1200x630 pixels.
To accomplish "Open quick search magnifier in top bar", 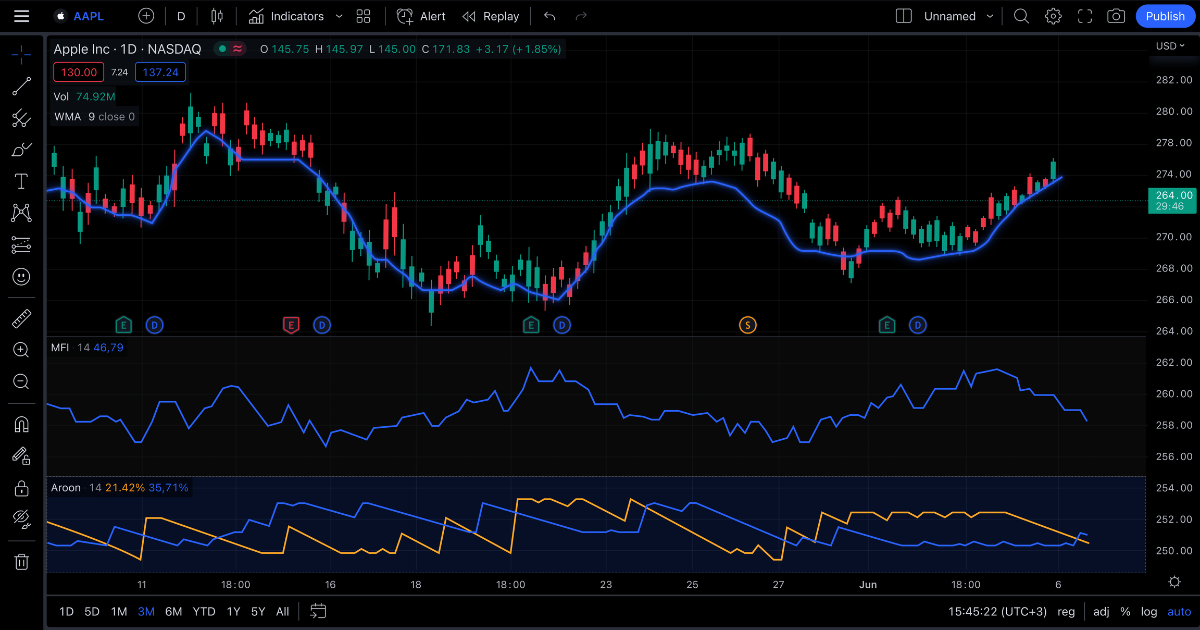I will 1021,16.
